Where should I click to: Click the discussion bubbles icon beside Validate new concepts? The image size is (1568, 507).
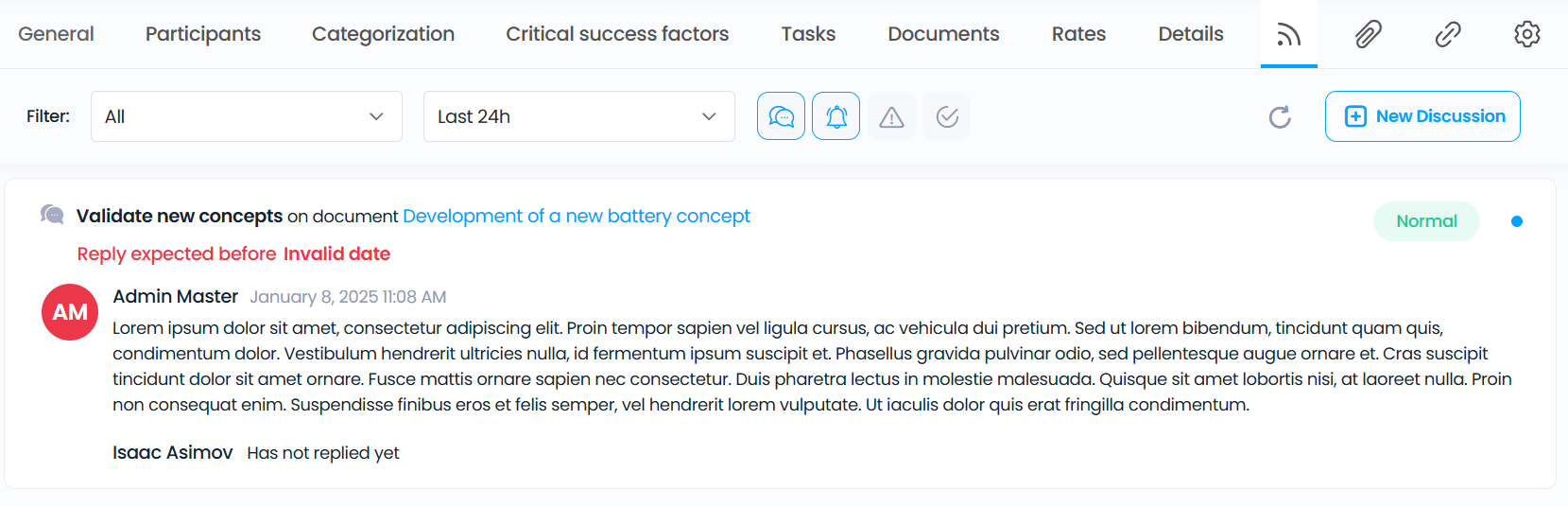point(52,215)
